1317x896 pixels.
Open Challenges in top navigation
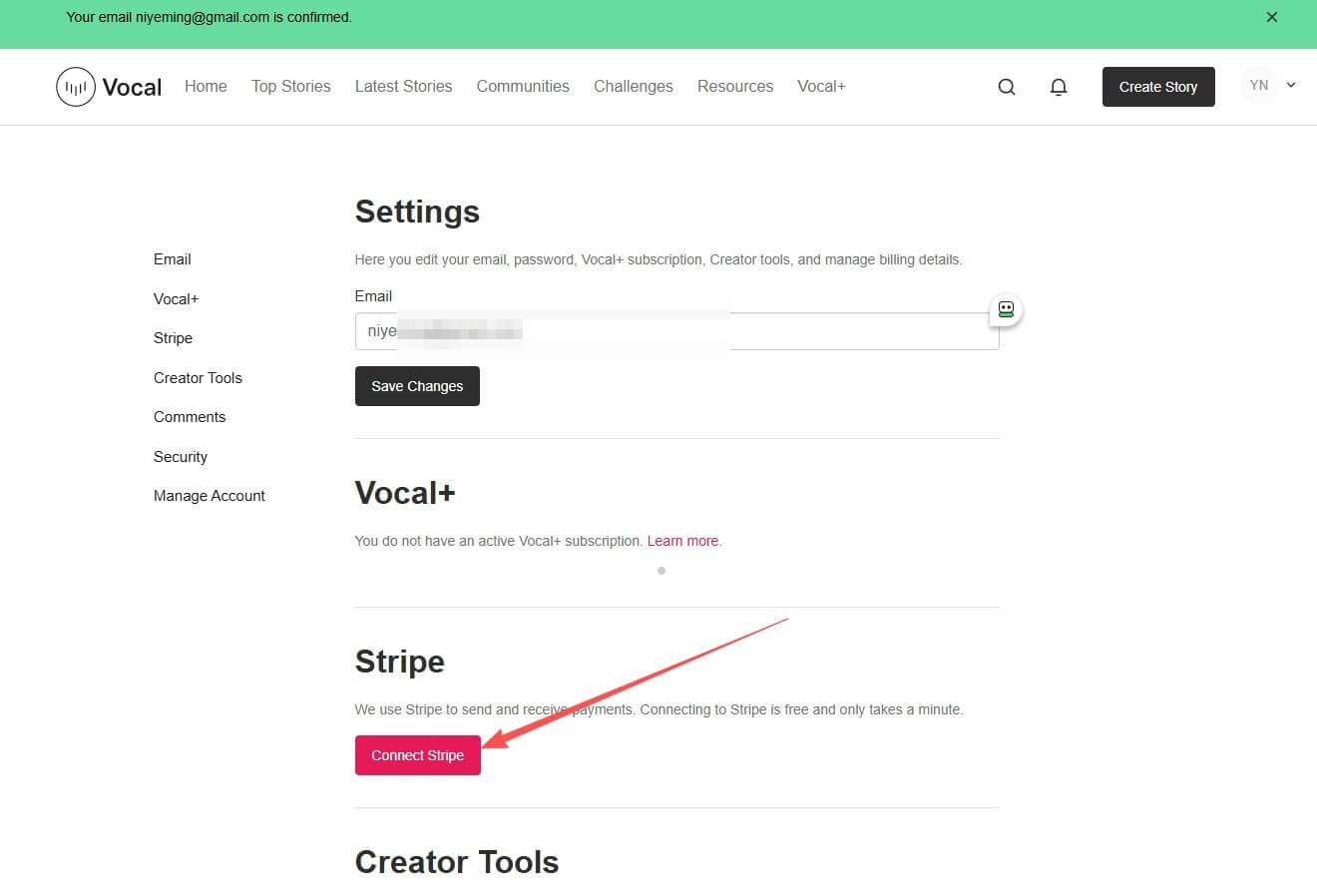click(x=634, y=87)
